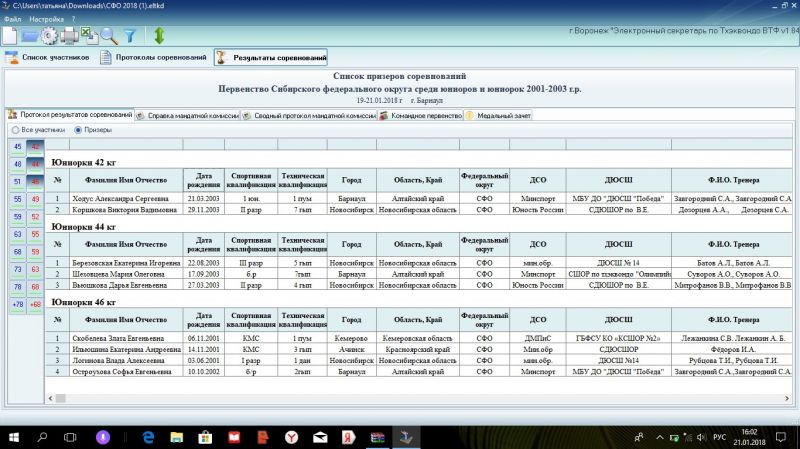Export to Excel using the toolbar icon
The image size is (800, 449).
[x=88, y=36]
